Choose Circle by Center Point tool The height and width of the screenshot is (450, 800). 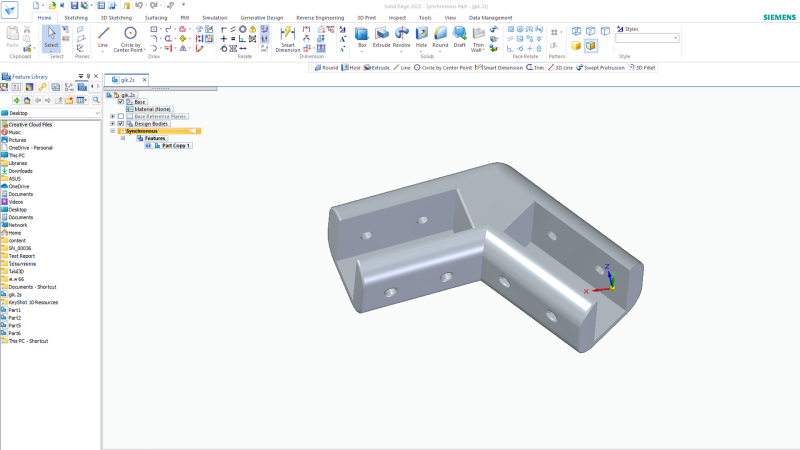click(130, 39)
